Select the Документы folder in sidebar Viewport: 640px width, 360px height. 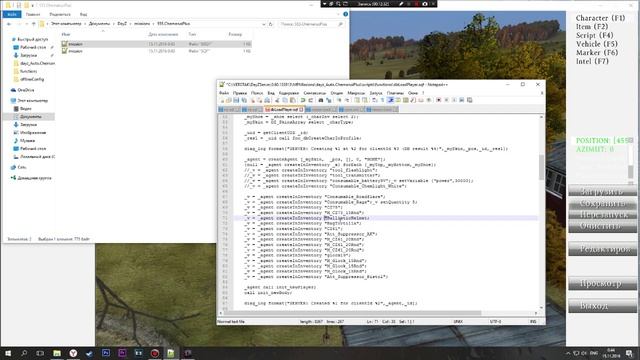point(30,117)
